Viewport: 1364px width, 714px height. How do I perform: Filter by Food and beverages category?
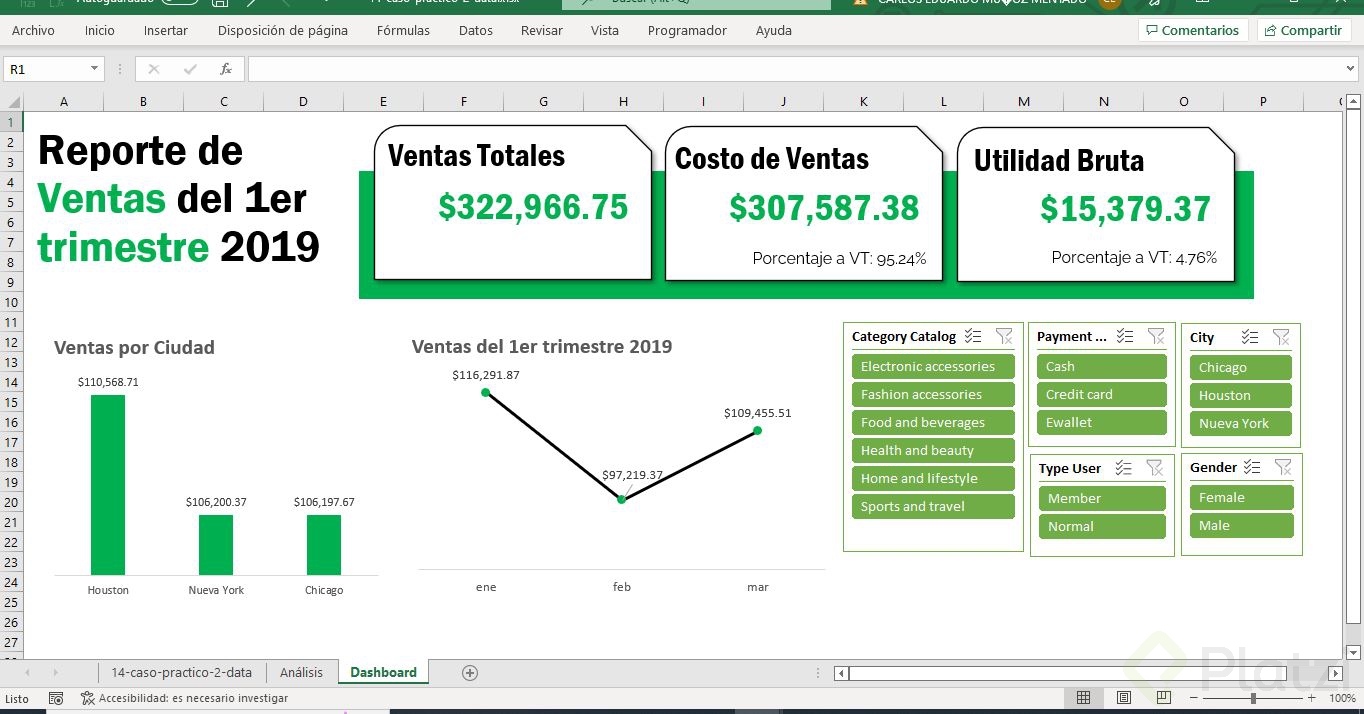click(933, 423)
